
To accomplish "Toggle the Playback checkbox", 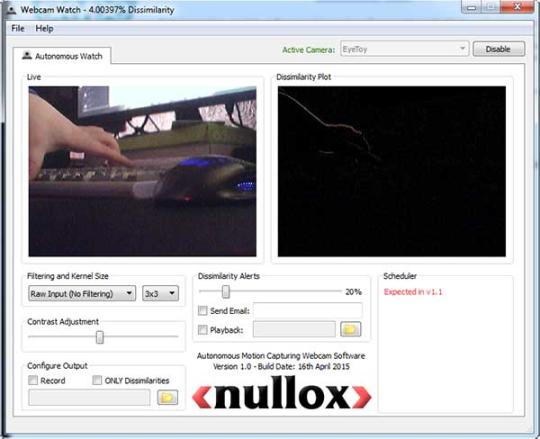I will click(x=202, y=330).
